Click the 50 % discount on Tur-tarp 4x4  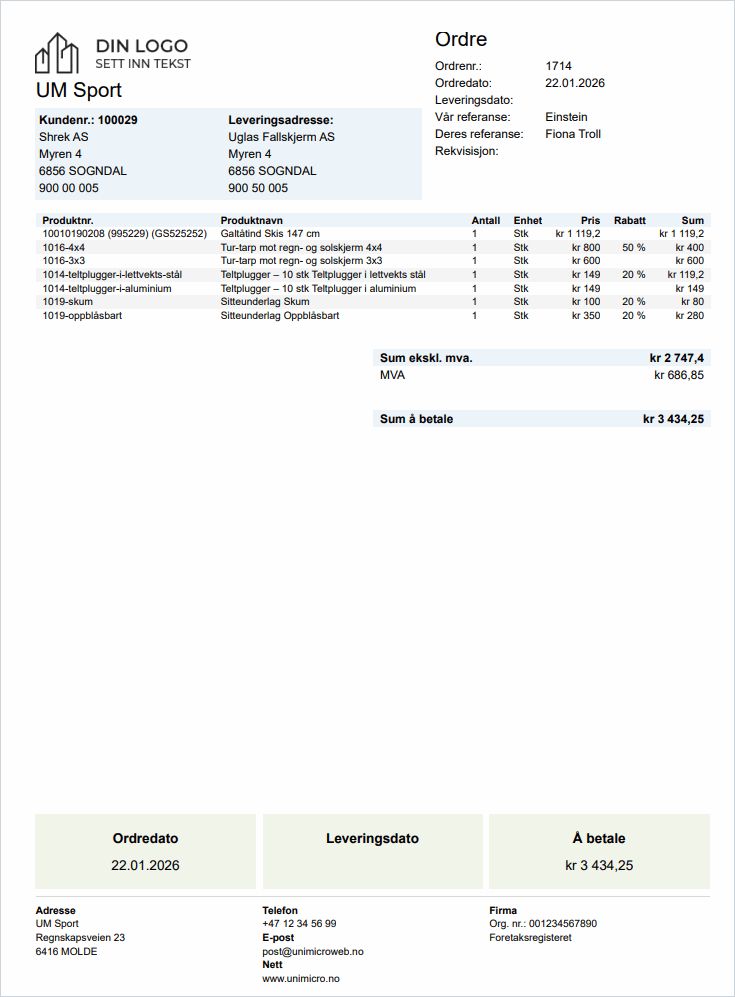tap(633, 247)
